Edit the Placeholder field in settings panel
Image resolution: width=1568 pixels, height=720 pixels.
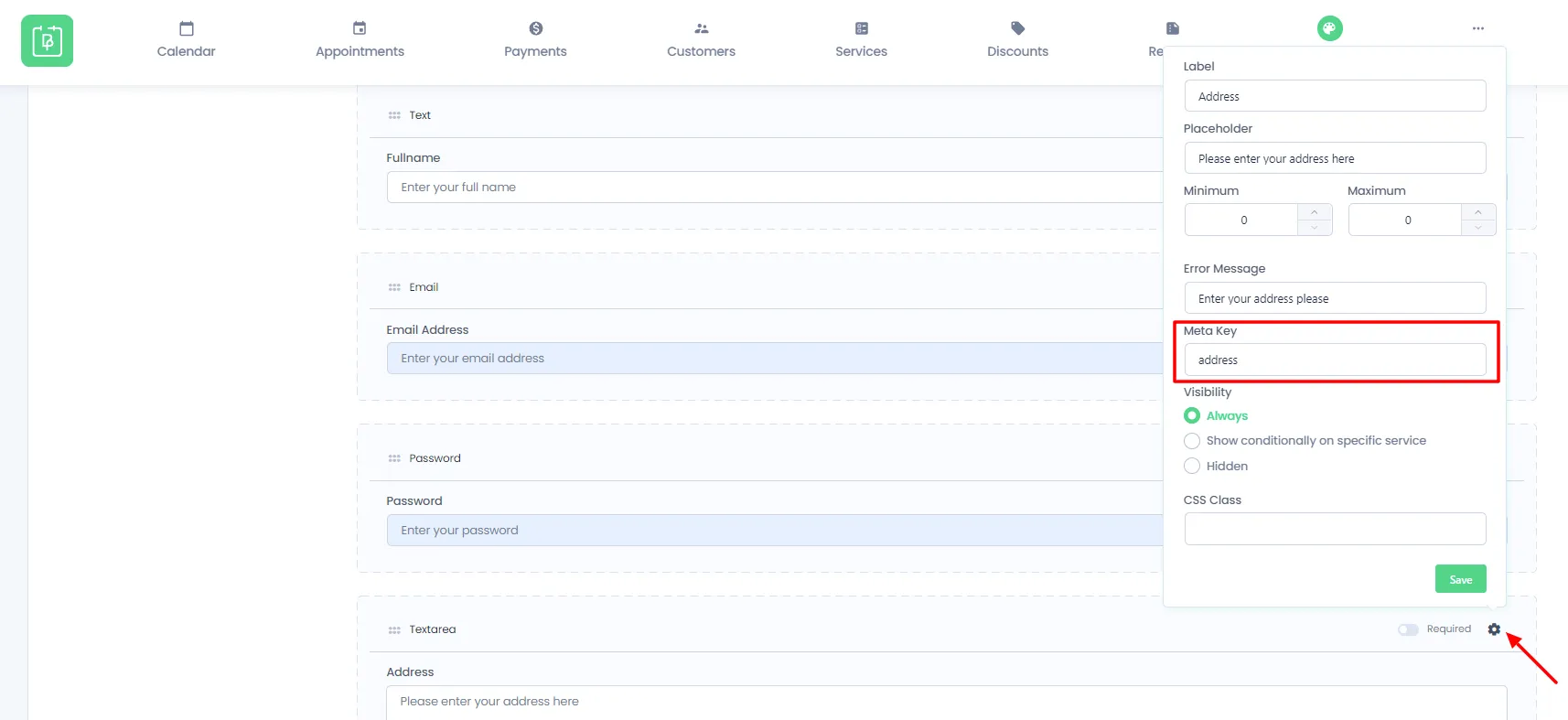click(x=1335, y=158)
